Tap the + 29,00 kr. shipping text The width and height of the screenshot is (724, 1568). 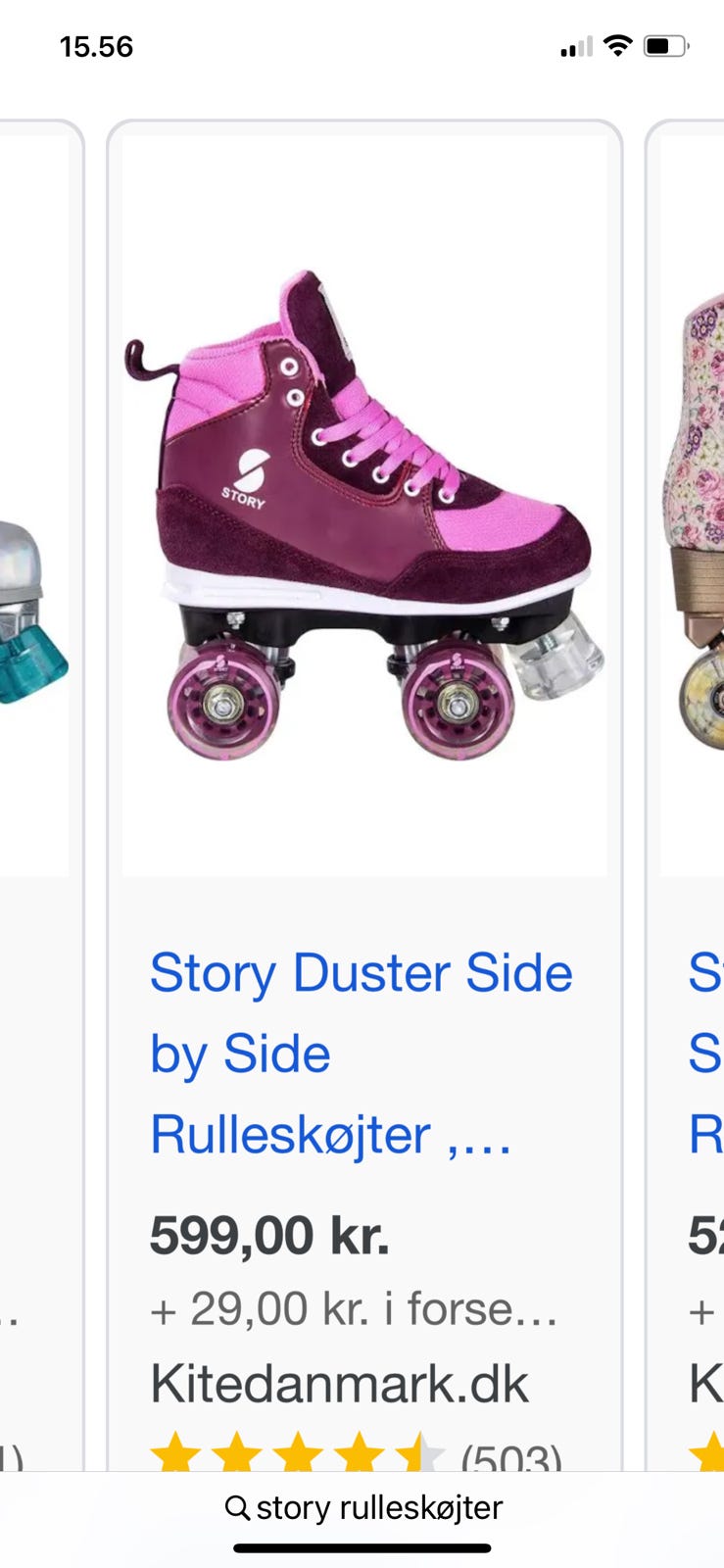coord(354,1309)
